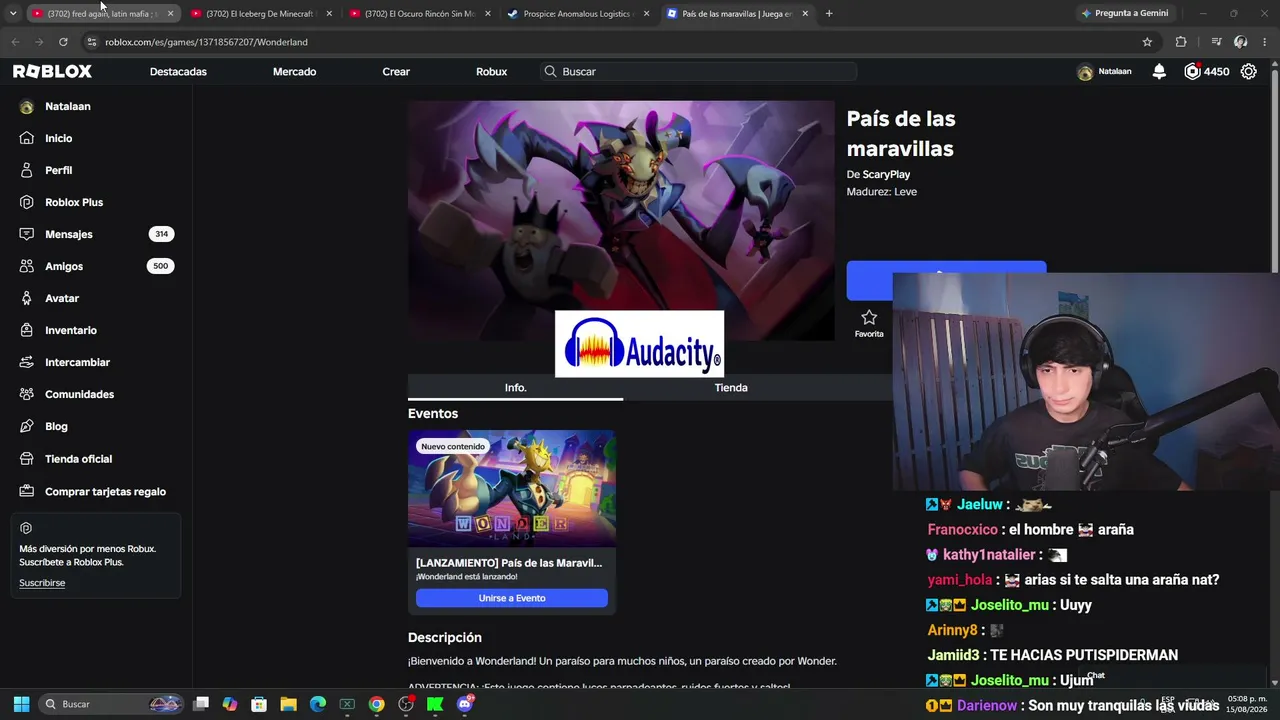This screenshot has width=1280, height=720.
Task: Click the Avatar icon in the sidebar
Action: coord(27,298)
